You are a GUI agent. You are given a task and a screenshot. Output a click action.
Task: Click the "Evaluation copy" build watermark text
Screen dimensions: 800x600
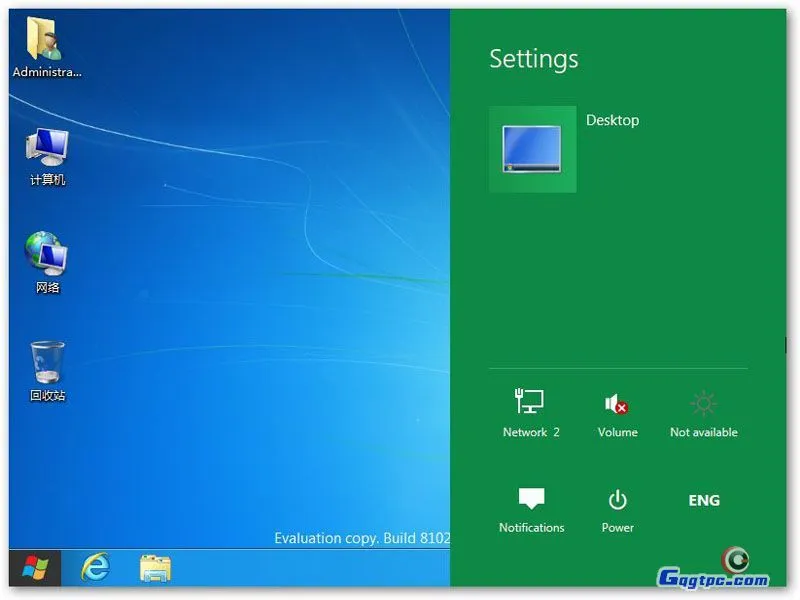[362, 538]
